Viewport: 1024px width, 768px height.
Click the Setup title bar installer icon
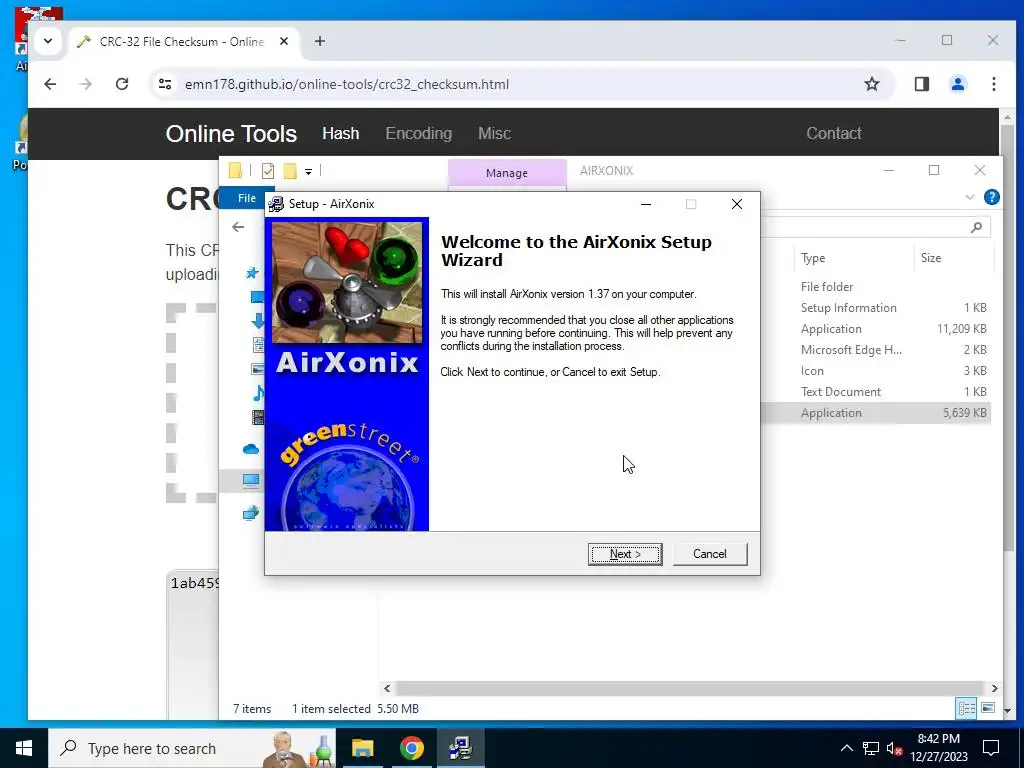coord(276,204)
